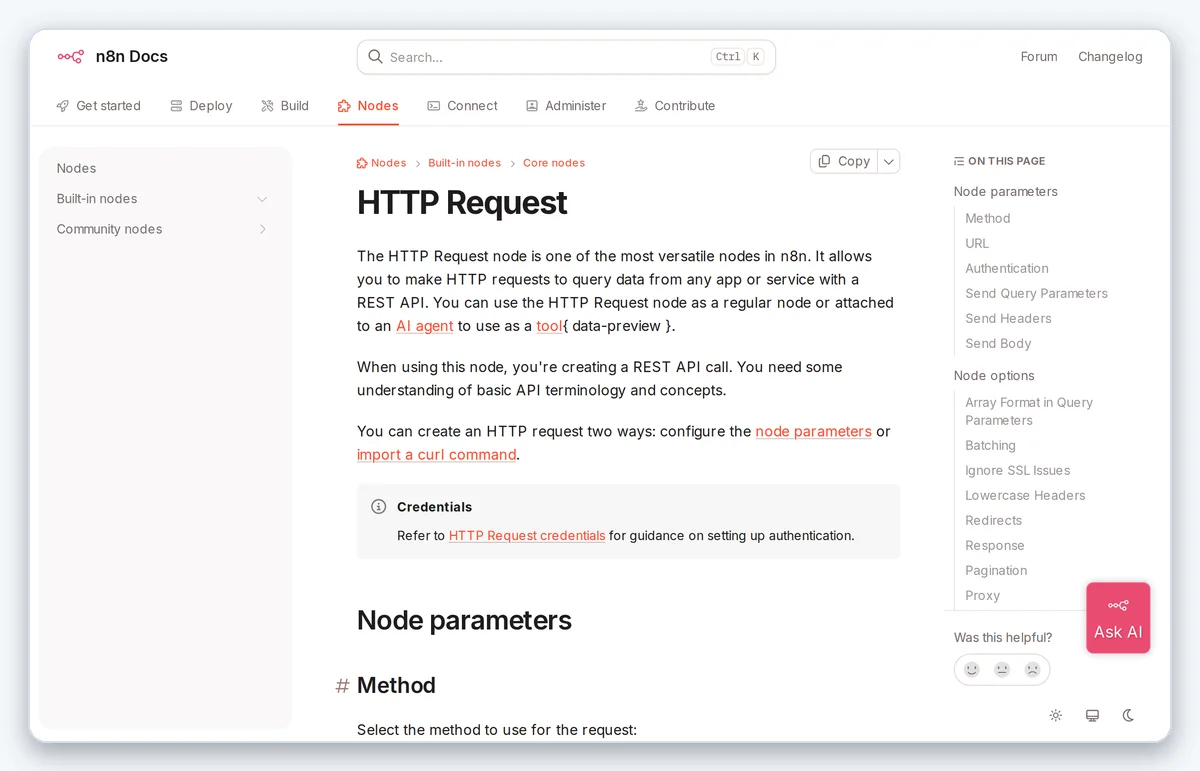The image size is (1200, 771).
Task: Jump to Send Body outline entry
Action: 998,344
